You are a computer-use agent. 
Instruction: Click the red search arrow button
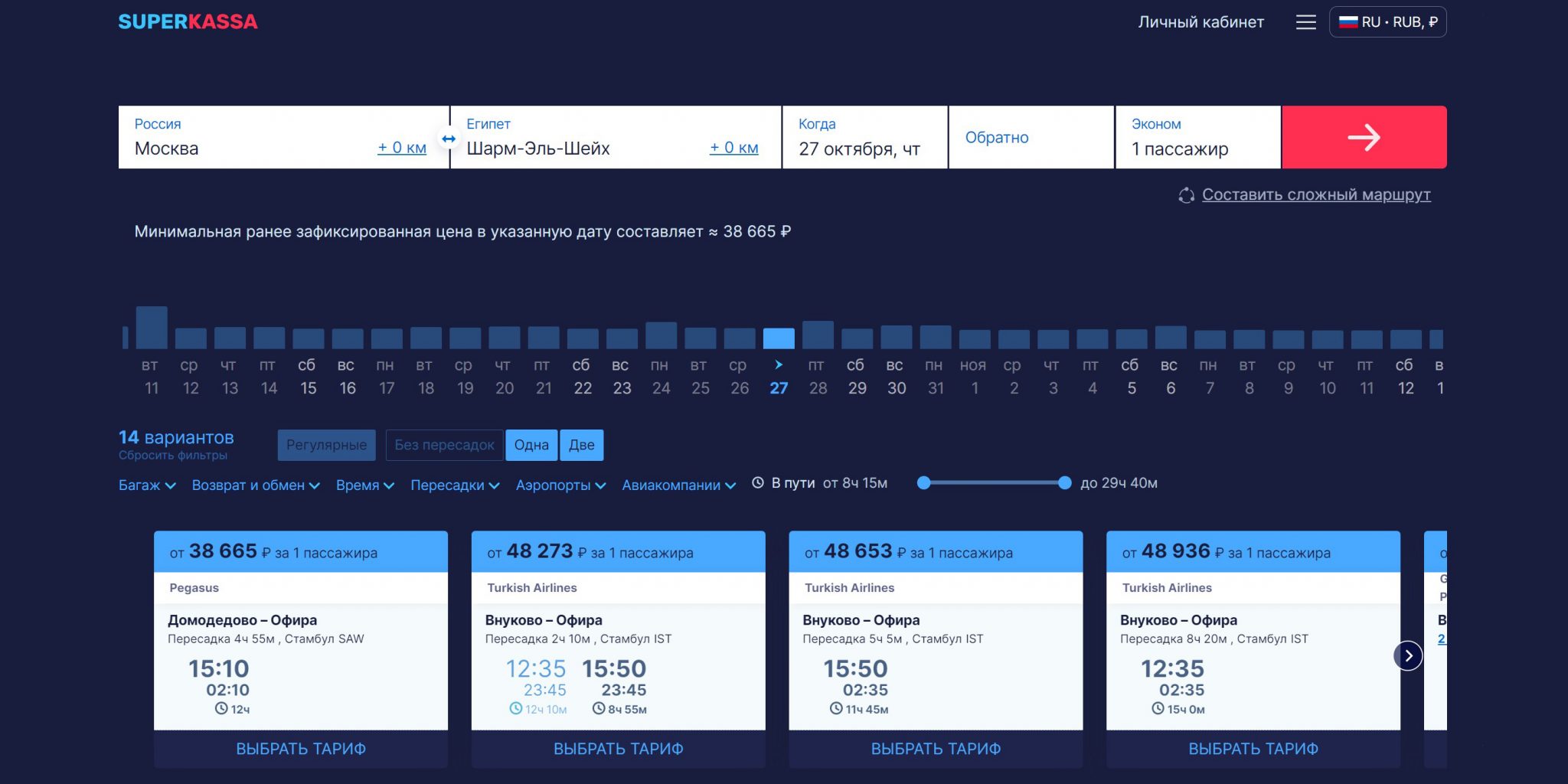(1364, 138)
